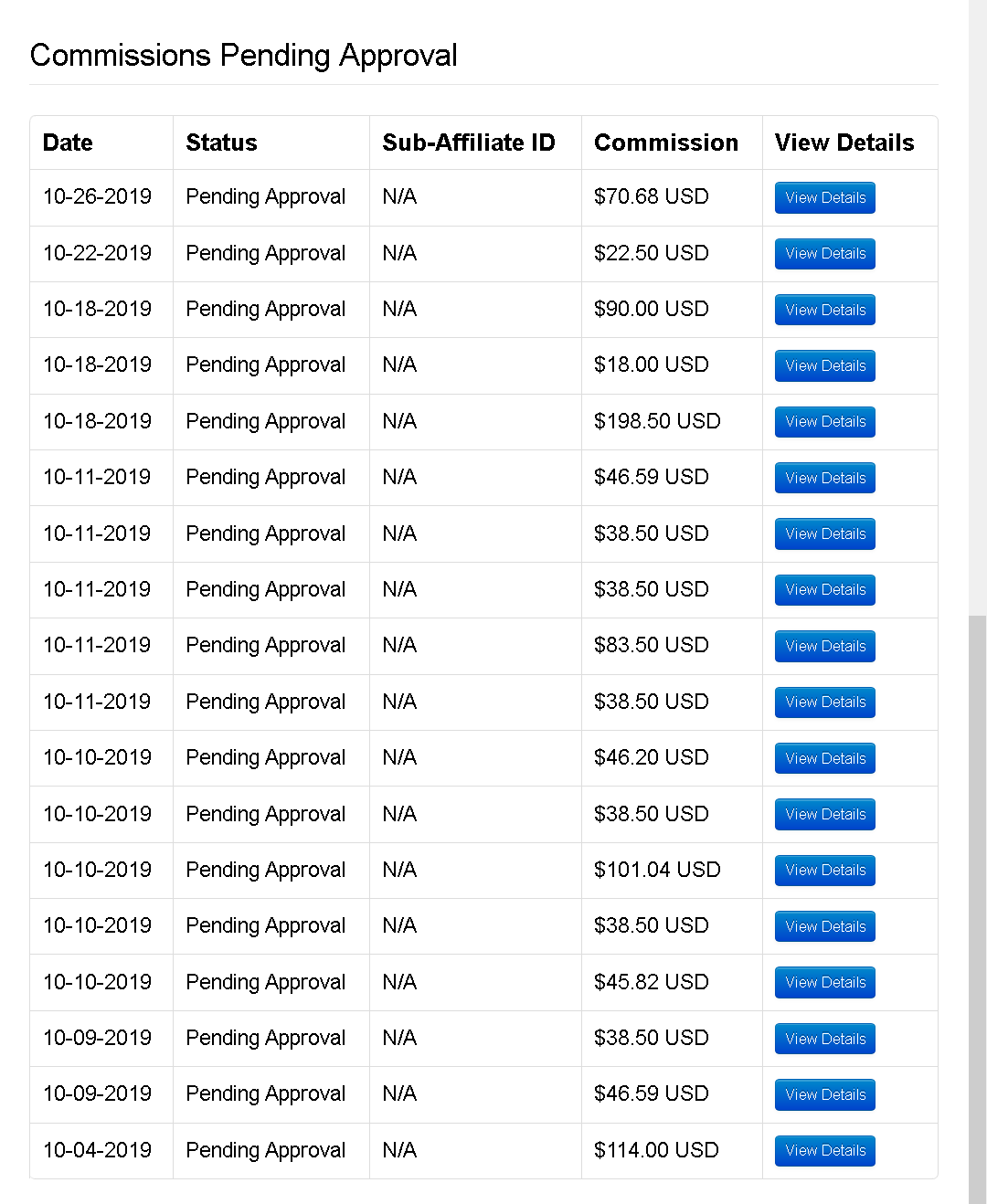View details for the 10-09-2019 $38.50 commission
Viewport: 987px width, 1204px height.
(x=824, y=1039)
